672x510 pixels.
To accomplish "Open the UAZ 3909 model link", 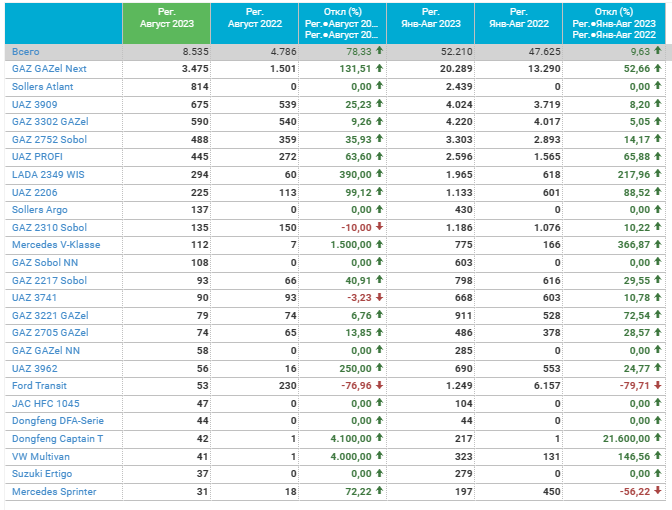I will 35,105.
